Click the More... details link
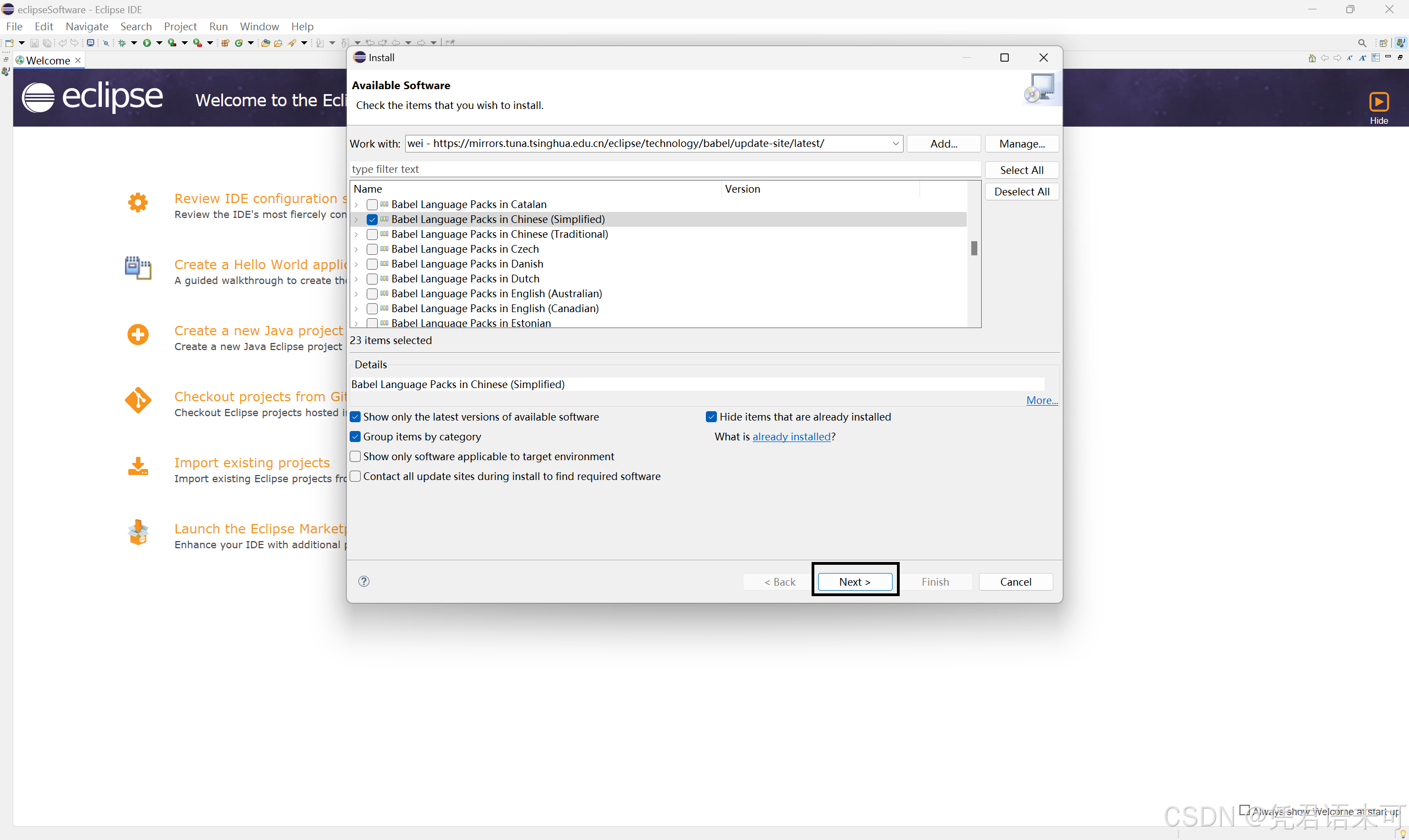The image size is (1409, 840). click(1042, 400)
